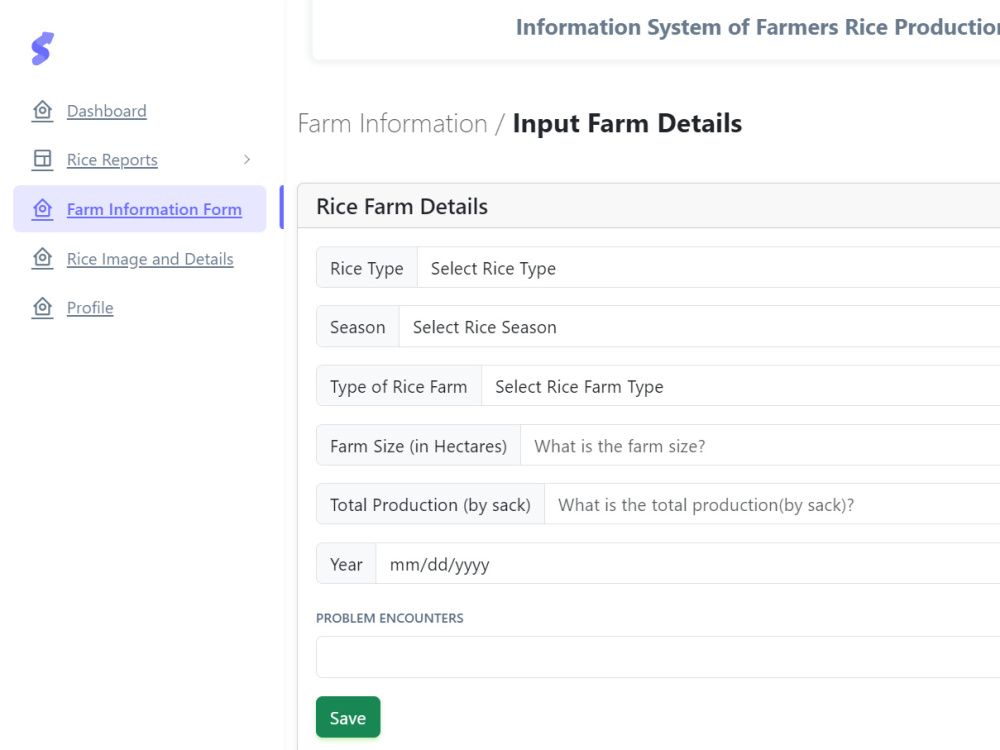Expand the Rice Reports chevron
The image size is (1000, 750).
click(247, 159)
